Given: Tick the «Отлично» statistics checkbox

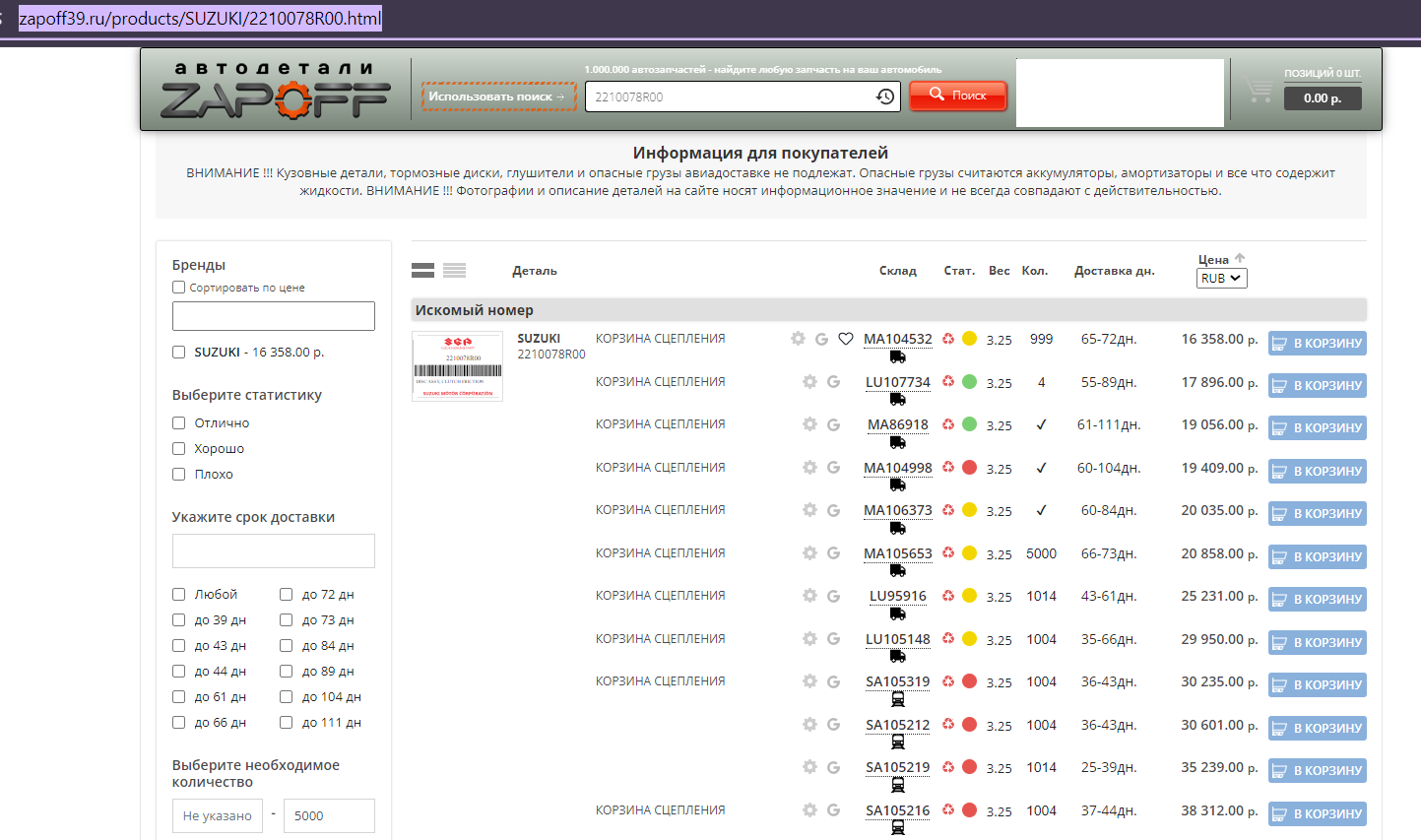Looking at the screenshot, I should pos(179,422).
